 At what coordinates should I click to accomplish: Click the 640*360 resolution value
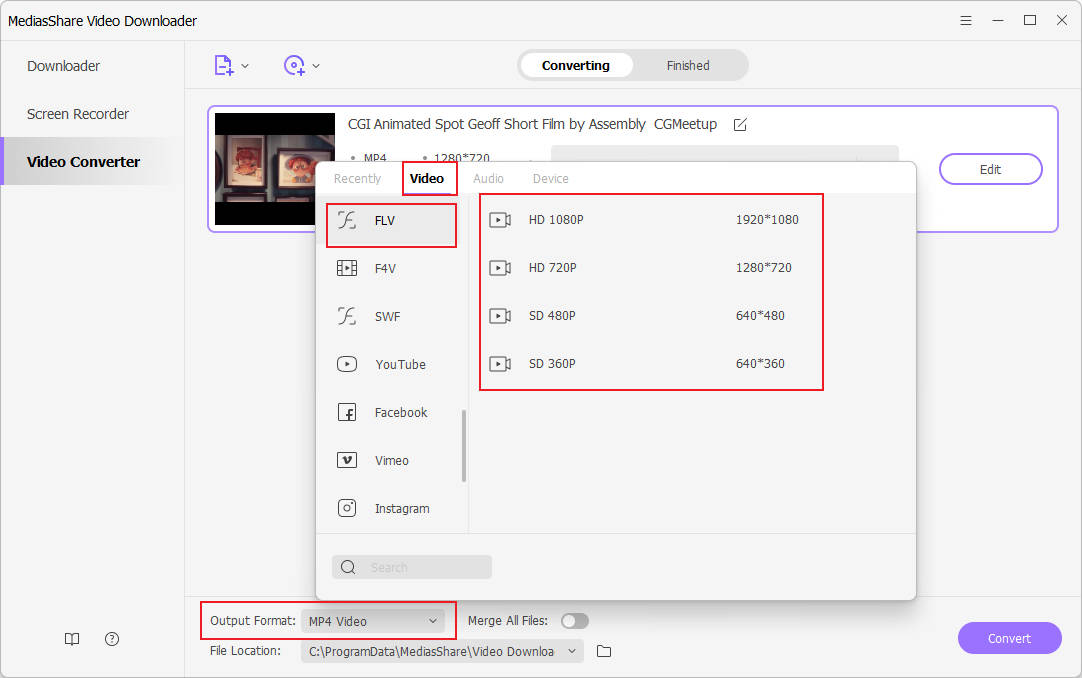pos(760,363)
